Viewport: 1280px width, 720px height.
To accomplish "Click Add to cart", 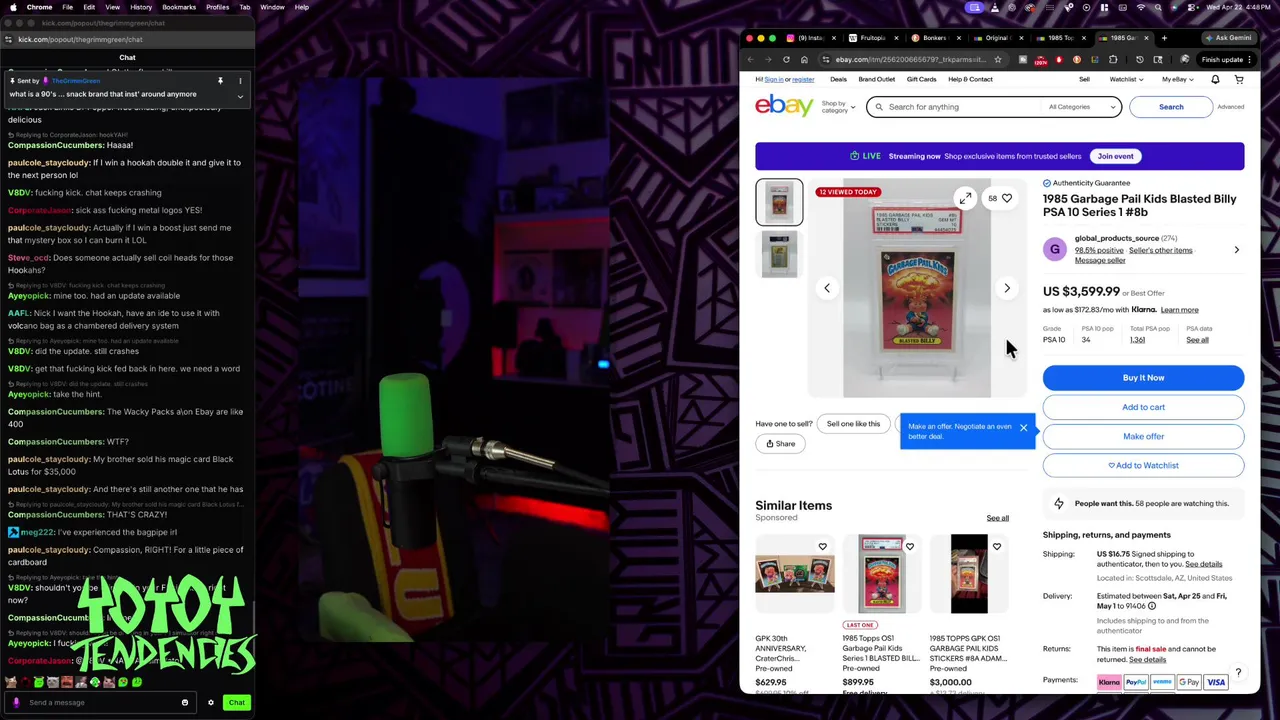I will [1143, 407].
